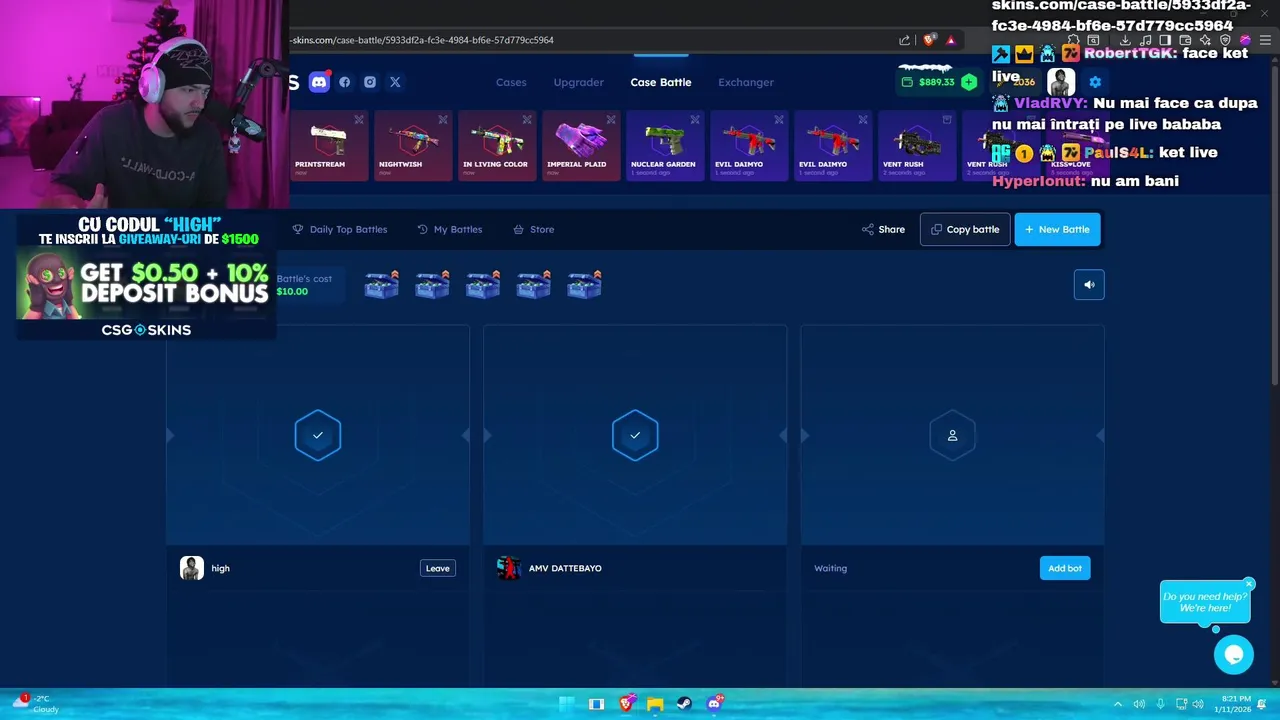
Task: Open the live chat support bubble
Action: coord(1234,655)
